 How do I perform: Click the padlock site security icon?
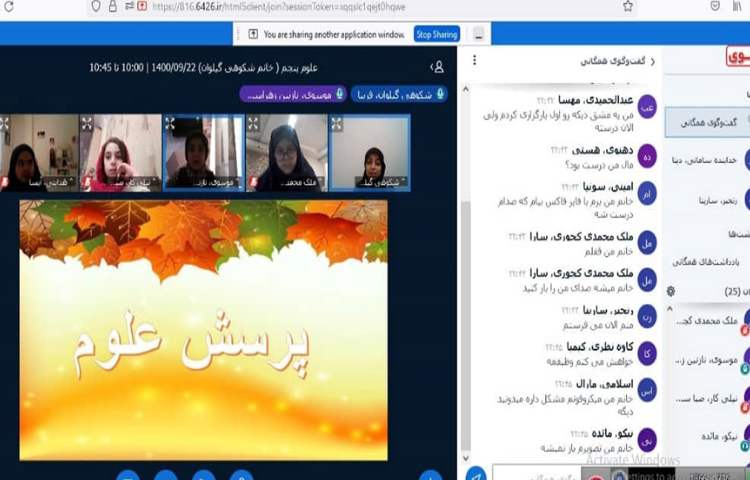click(x=112, y=6)
